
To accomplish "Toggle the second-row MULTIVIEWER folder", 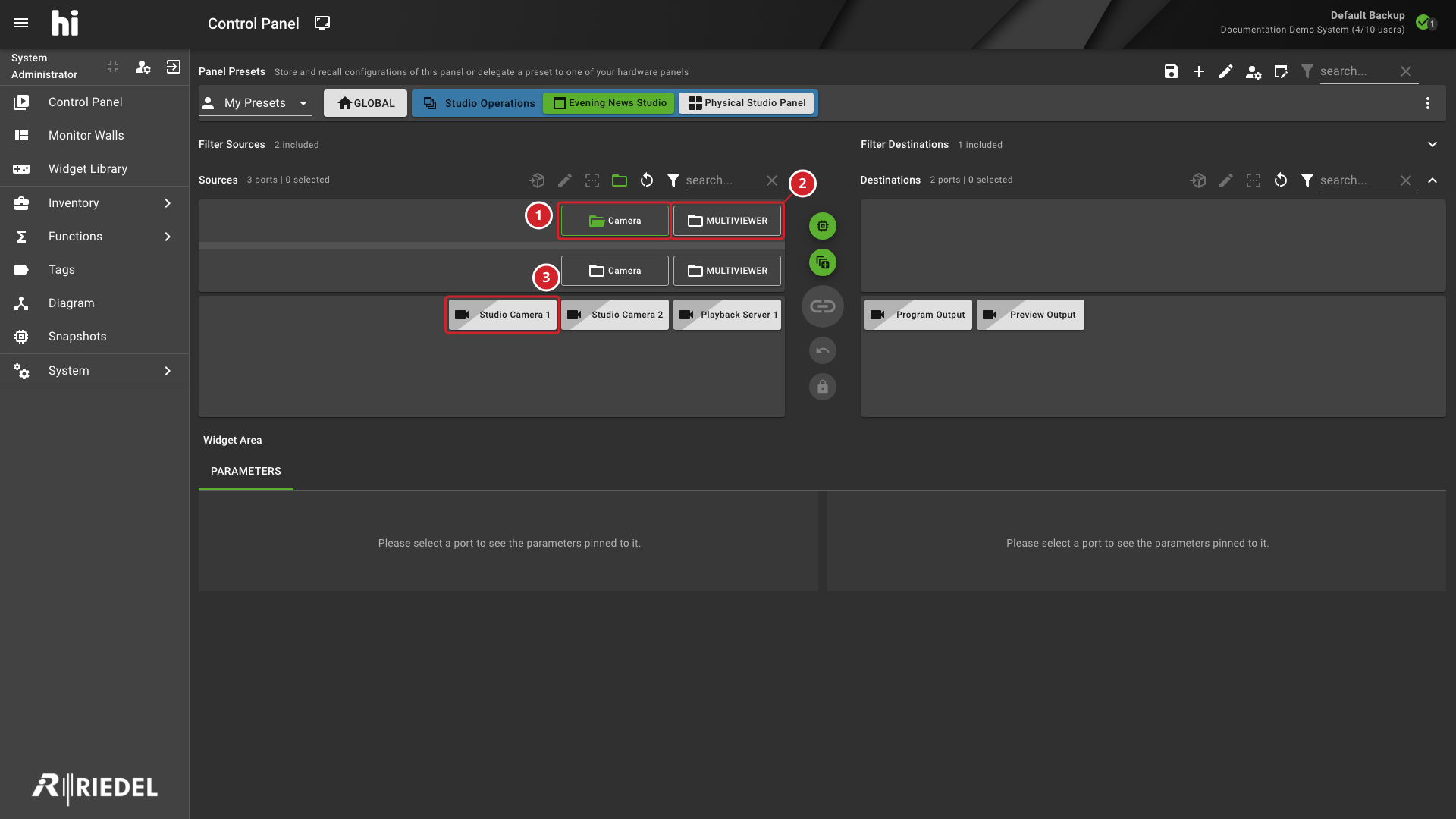I will (727, 271).
